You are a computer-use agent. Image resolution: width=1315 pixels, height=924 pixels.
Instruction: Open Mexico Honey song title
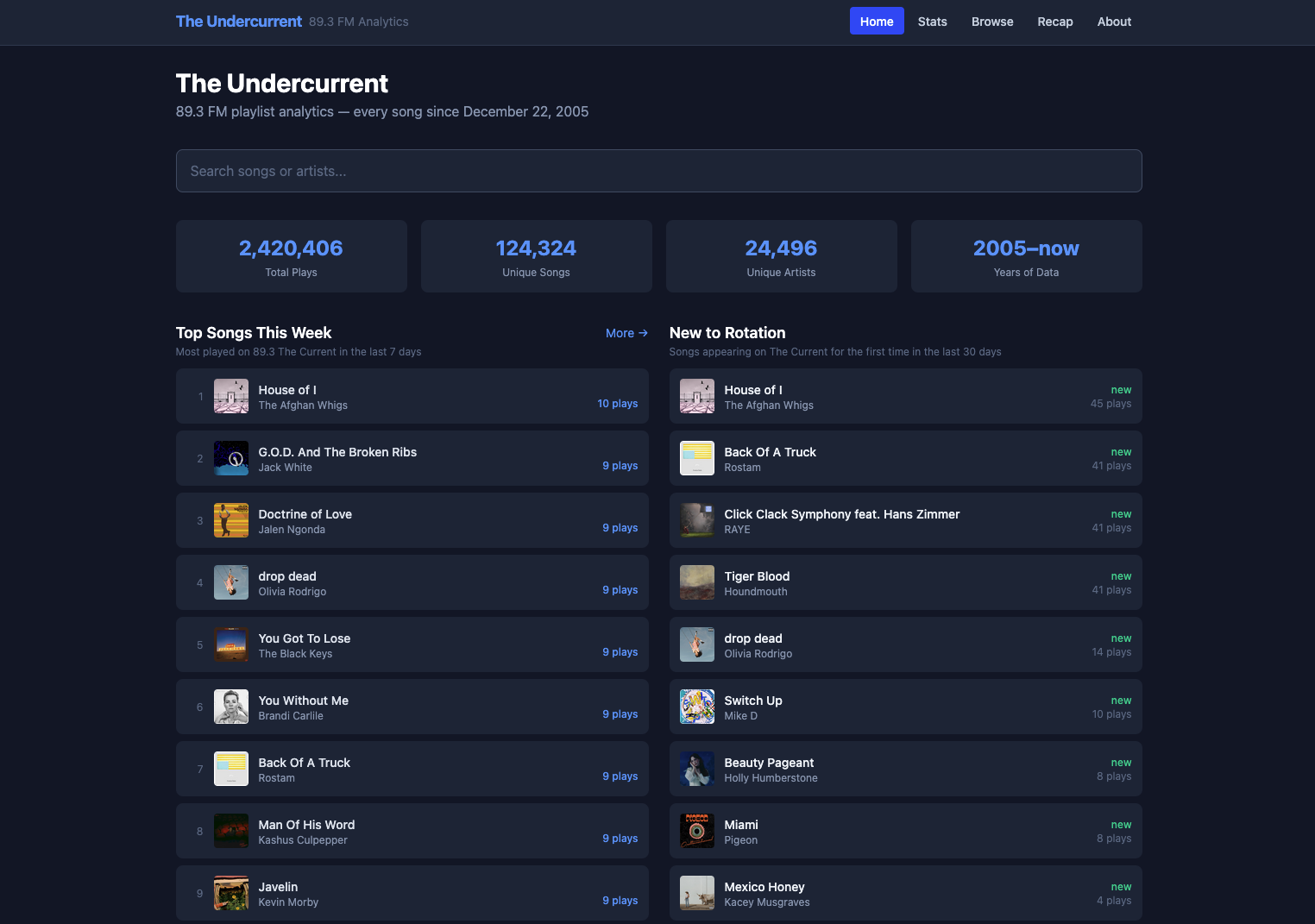[764, 887]
